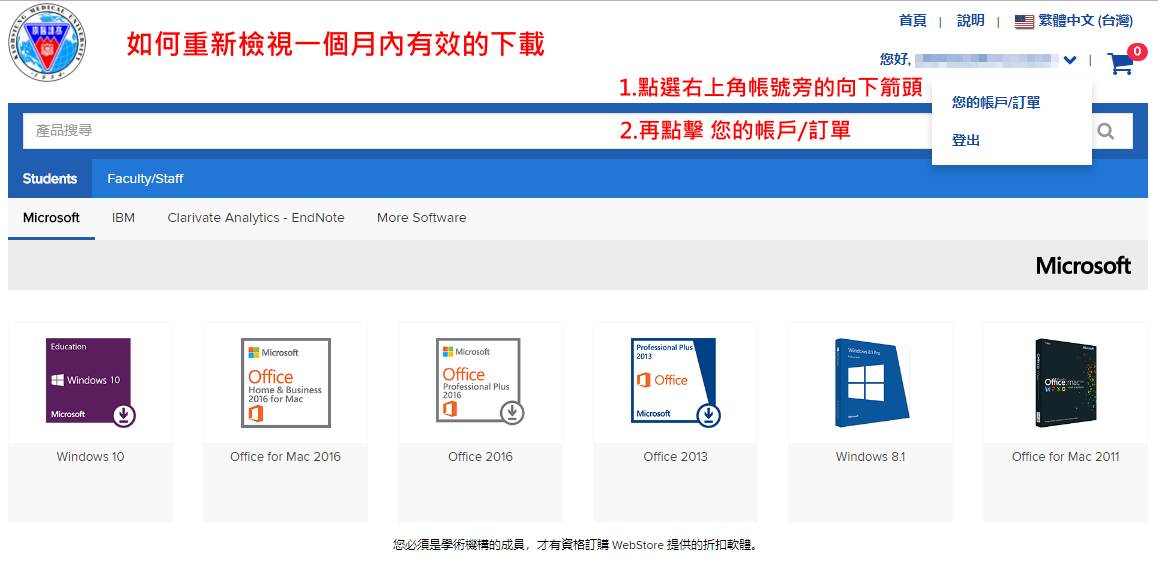The image size is (1158, 564).
Task: Select the Microsoft vendor tab
Action: click(x=51, y=218)
